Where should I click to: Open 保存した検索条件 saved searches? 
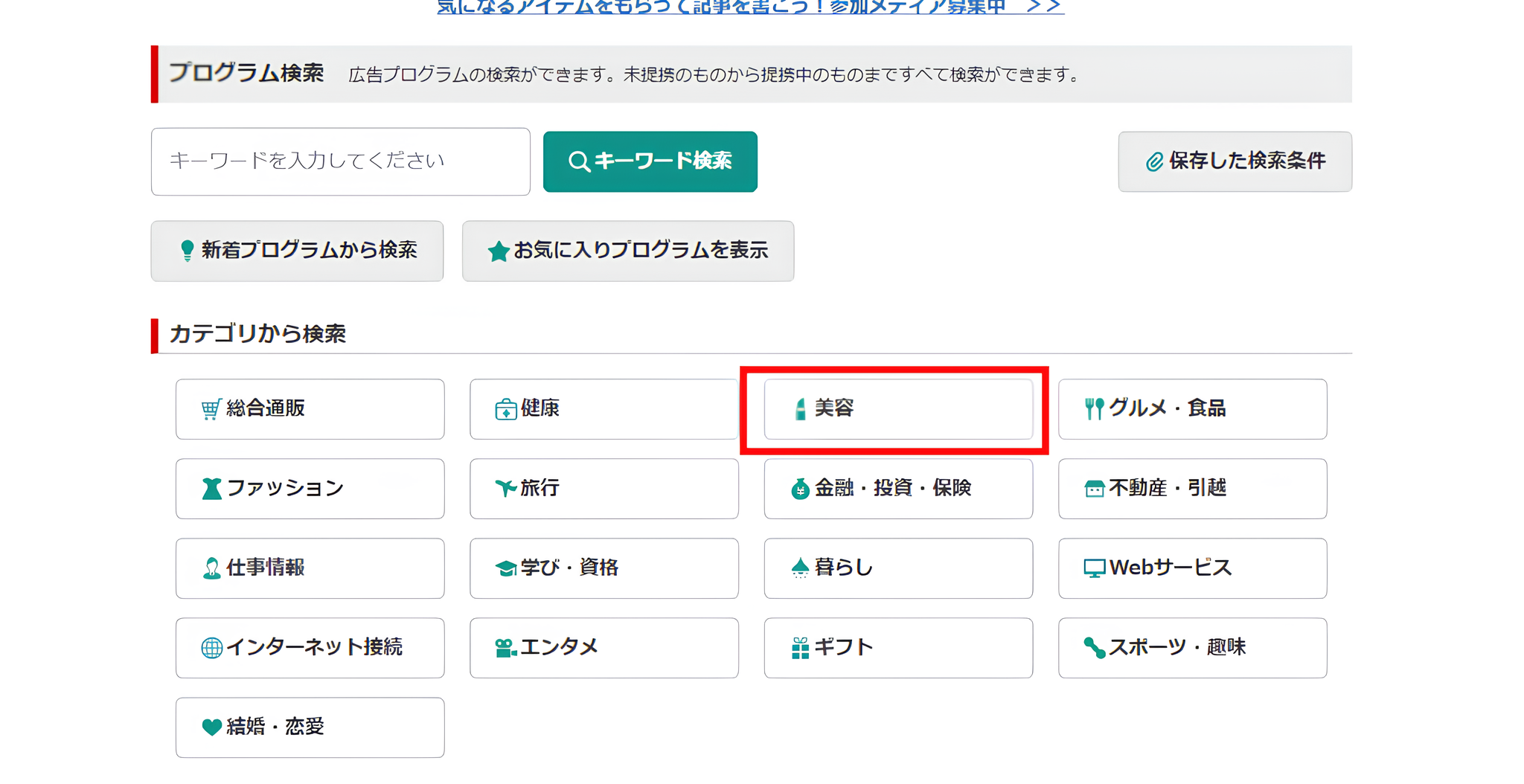pos(1235,161)
